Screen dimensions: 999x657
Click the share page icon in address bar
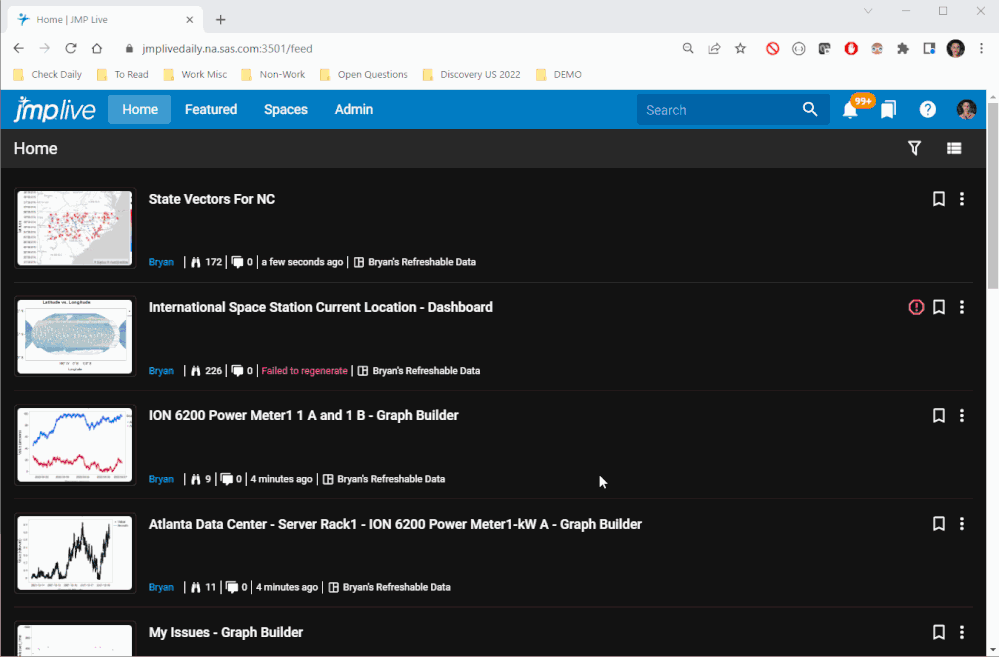point(714,48)
